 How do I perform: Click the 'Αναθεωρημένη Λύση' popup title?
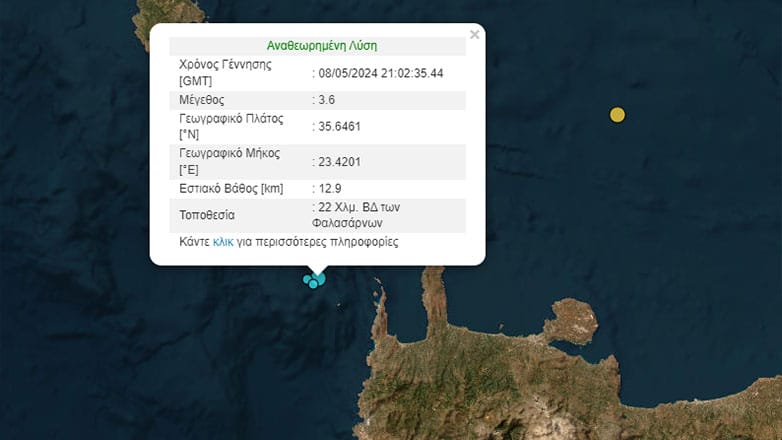(321, 46)
